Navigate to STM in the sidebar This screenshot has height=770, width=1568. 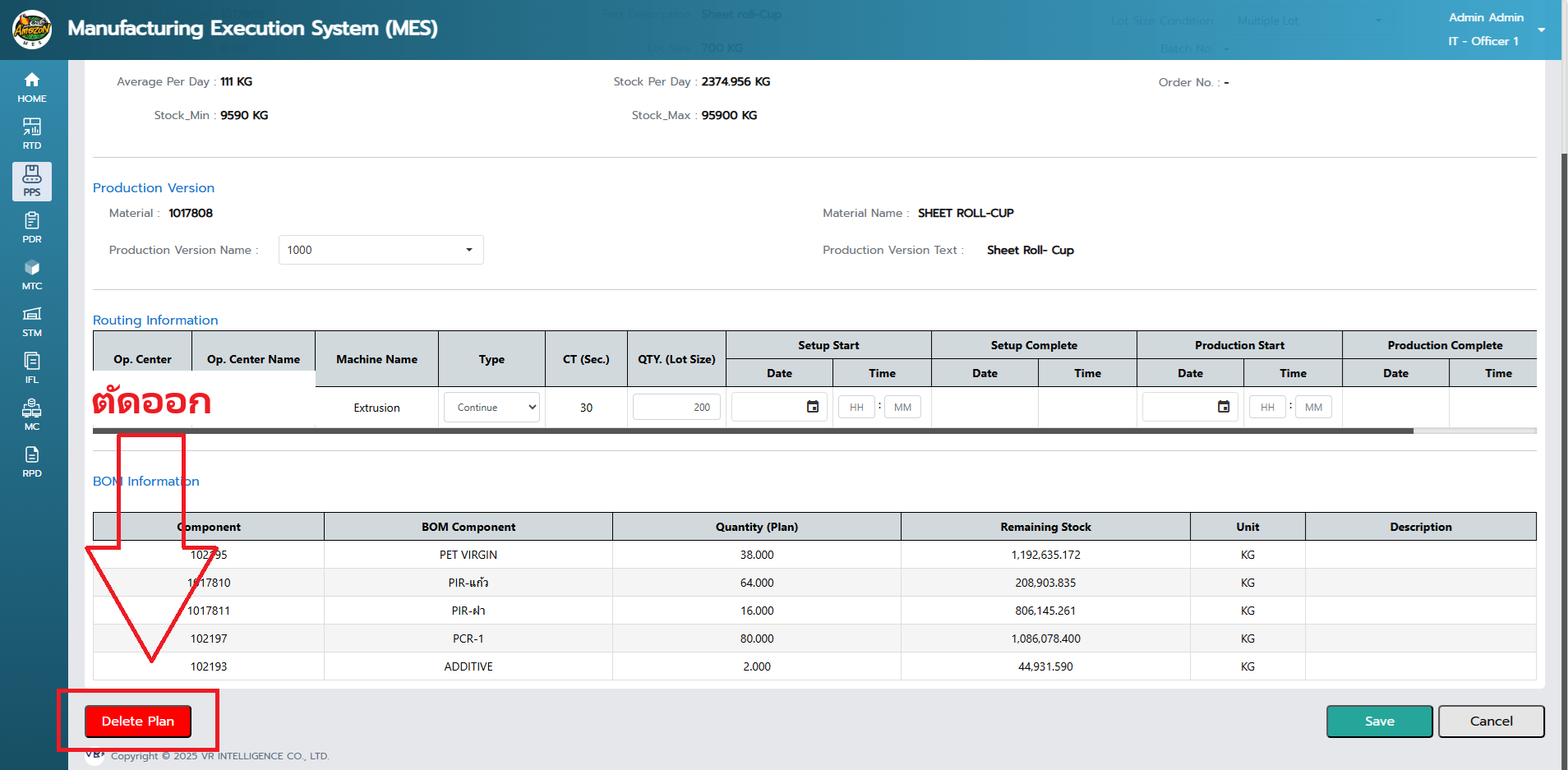tap(32, 321)
